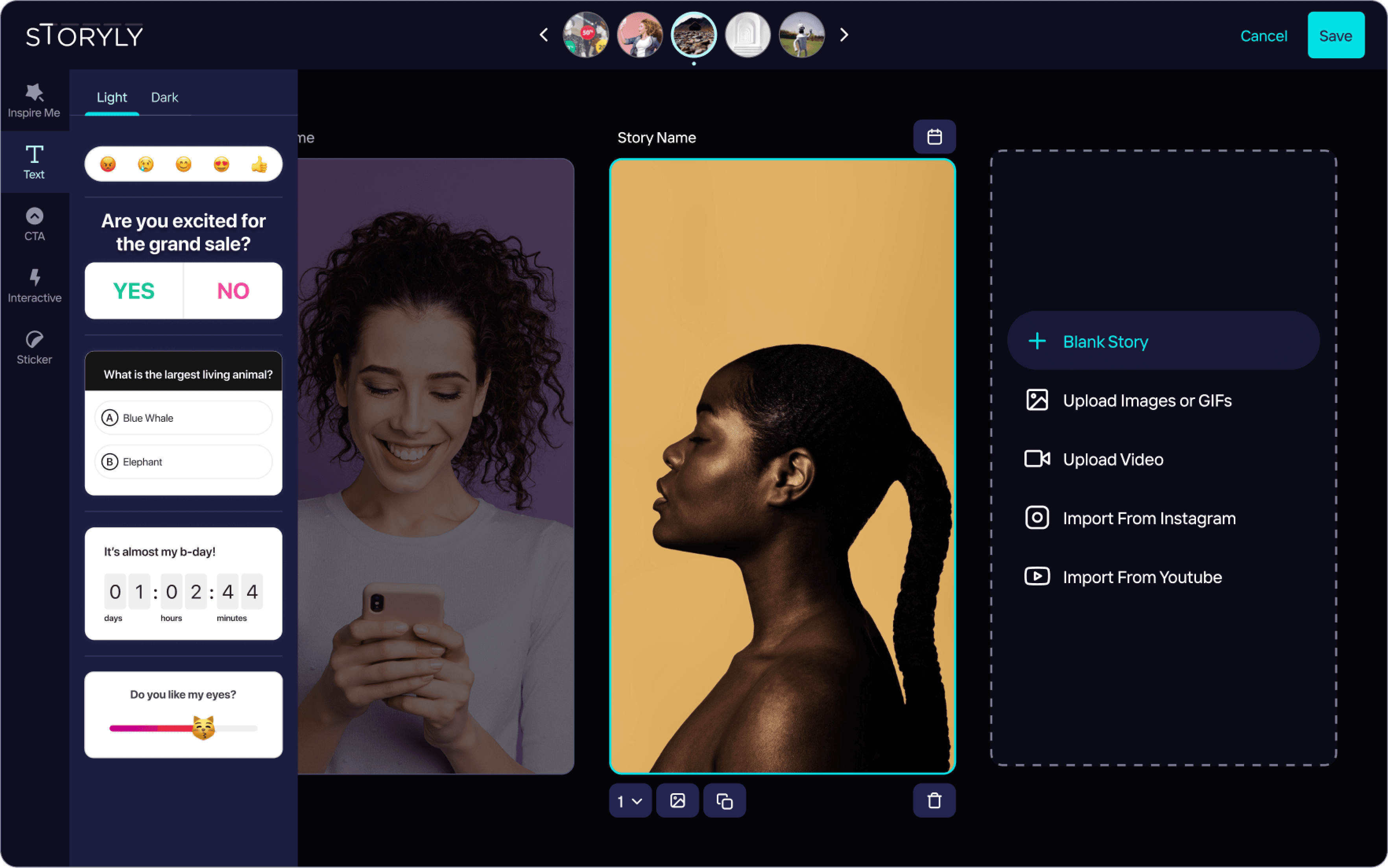1388x868 pixels.
Task: Switch to the Light theme tab
Action: click(x=111, y=97)
